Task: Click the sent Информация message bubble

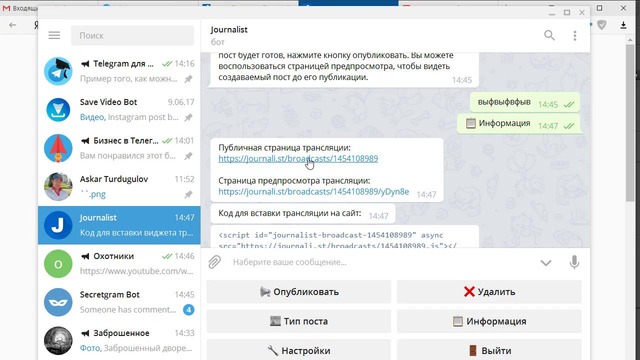Action: tap(518, 124)
